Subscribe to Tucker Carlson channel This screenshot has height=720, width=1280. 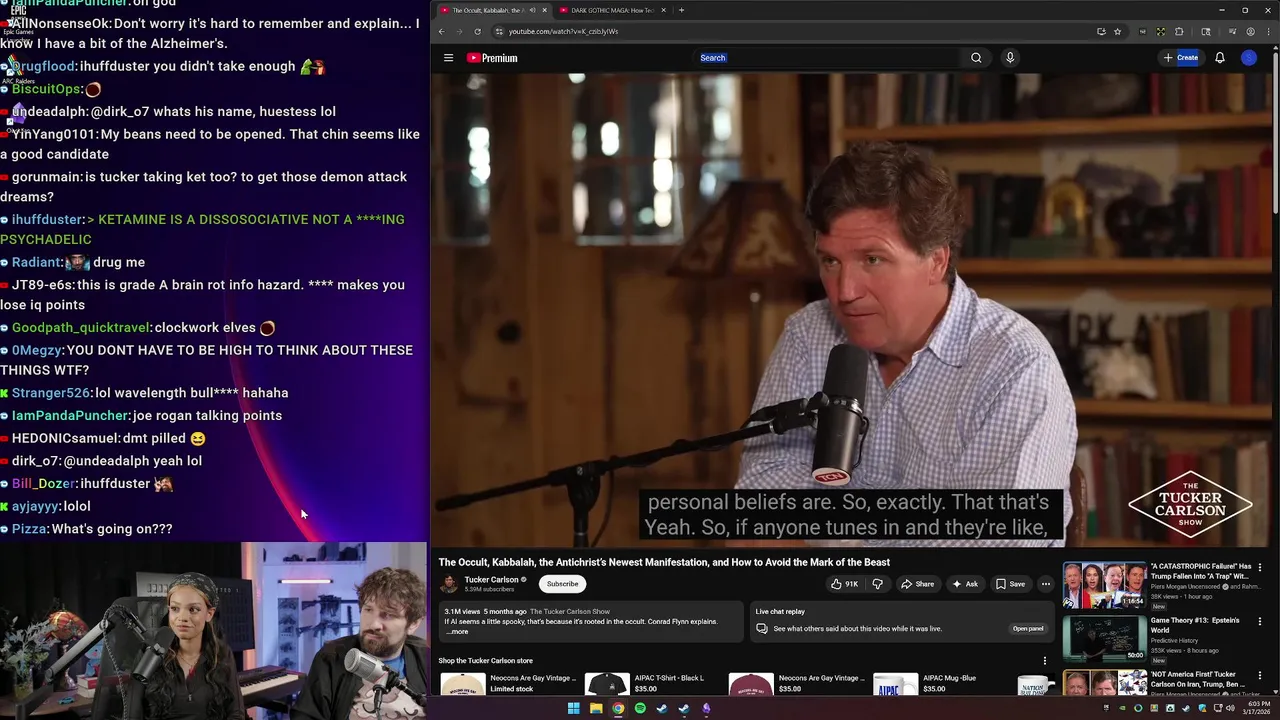point(562,584)
